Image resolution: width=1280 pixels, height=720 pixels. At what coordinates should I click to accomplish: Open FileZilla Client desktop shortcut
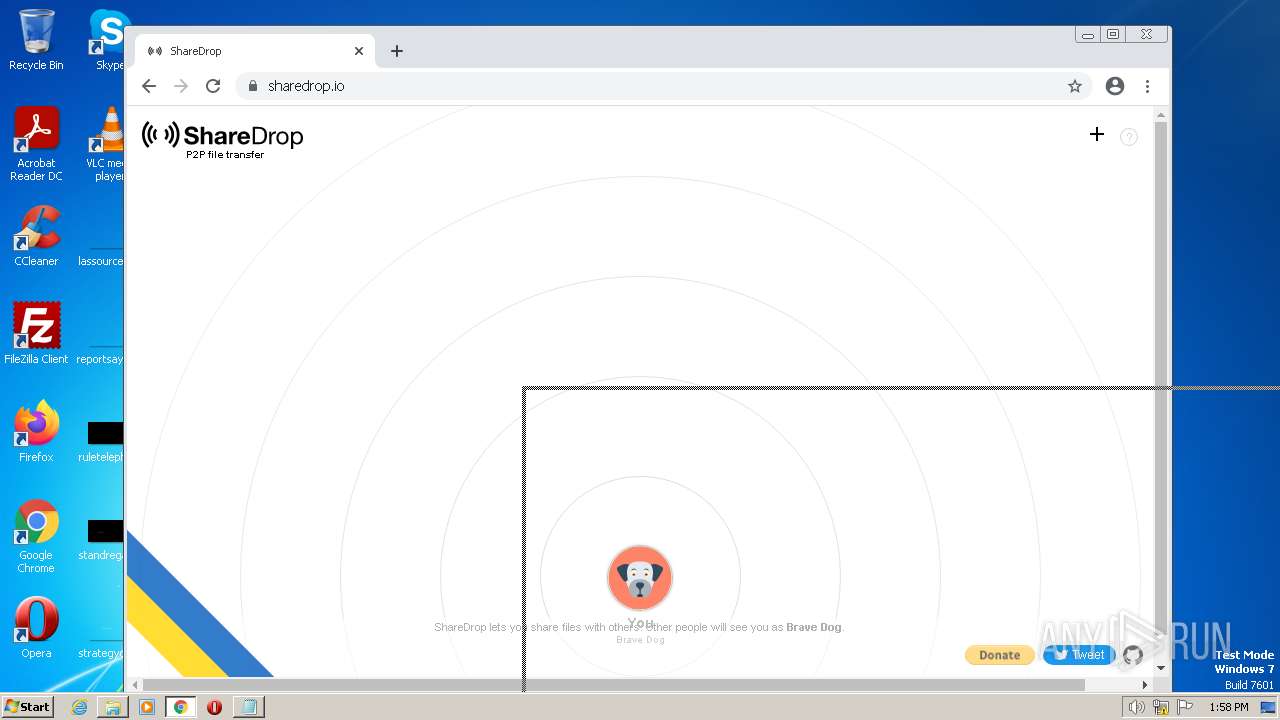point(36,333)
